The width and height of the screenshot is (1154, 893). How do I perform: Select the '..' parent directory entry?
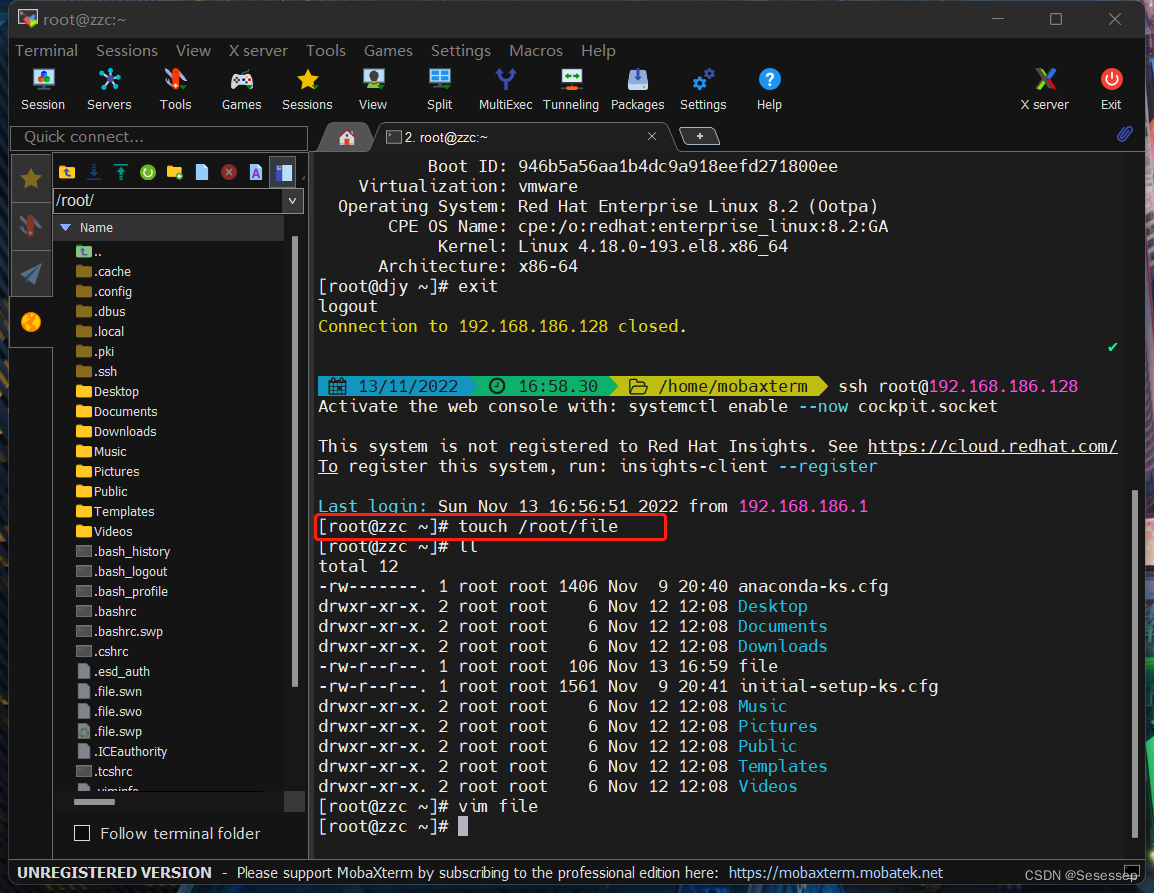[x=89, y=252]
